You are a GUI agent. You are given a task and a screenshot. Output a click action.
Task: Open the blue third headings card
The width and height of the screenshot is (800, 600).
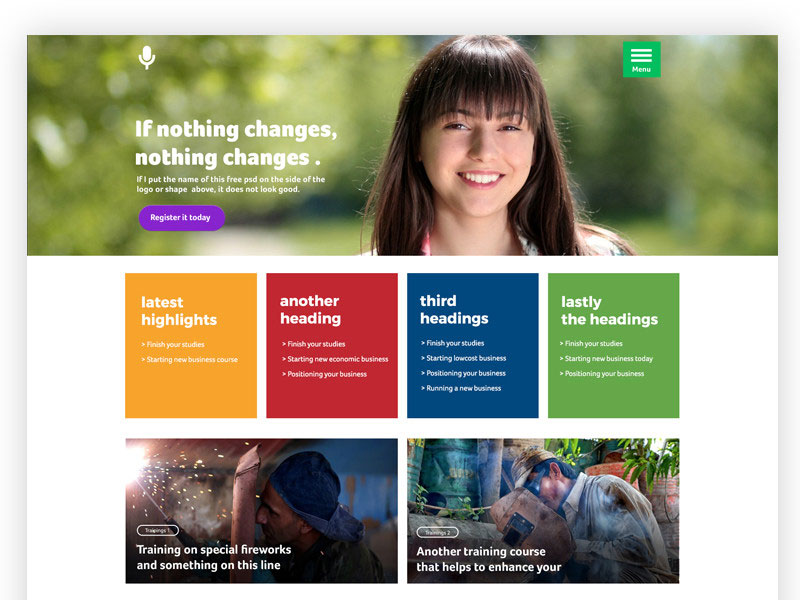[x=472, y=345]
